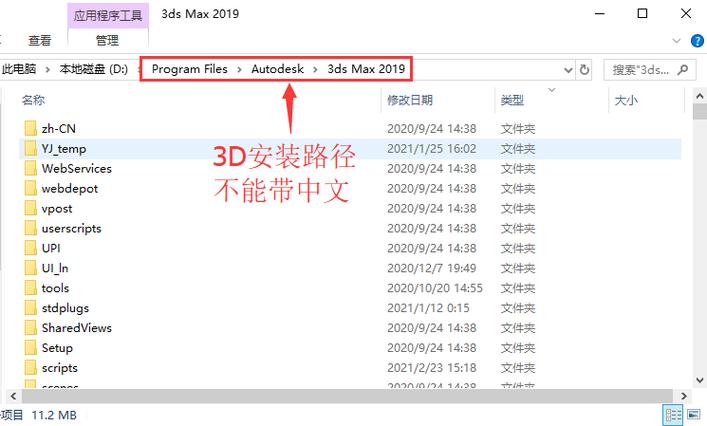Screen dimensions: 707x426
Task: Switch to details view layout
Action: pyautogui.click(x=674, y=415)
